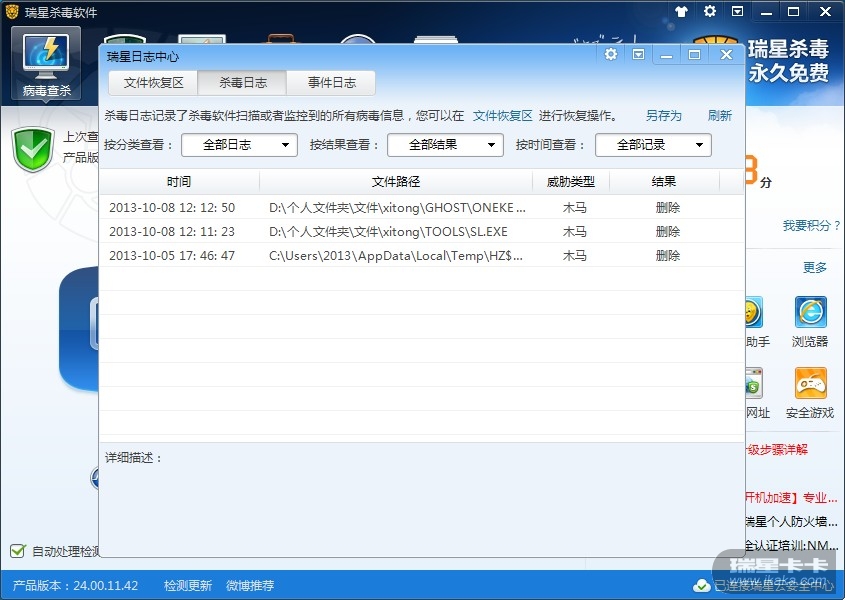Click the cloud connection status icon

(x=701, y=585)
